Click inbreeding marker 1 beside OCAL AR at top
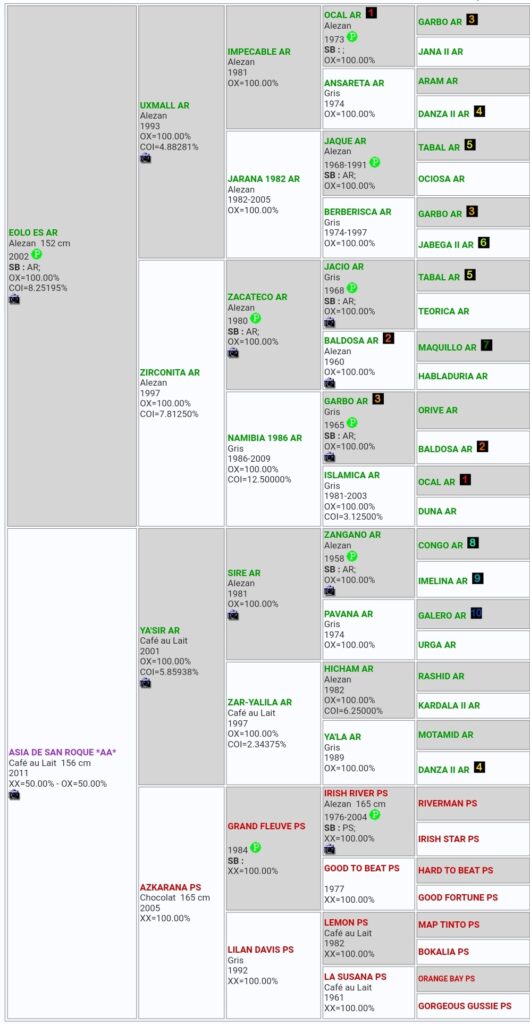 pos(371,13)
